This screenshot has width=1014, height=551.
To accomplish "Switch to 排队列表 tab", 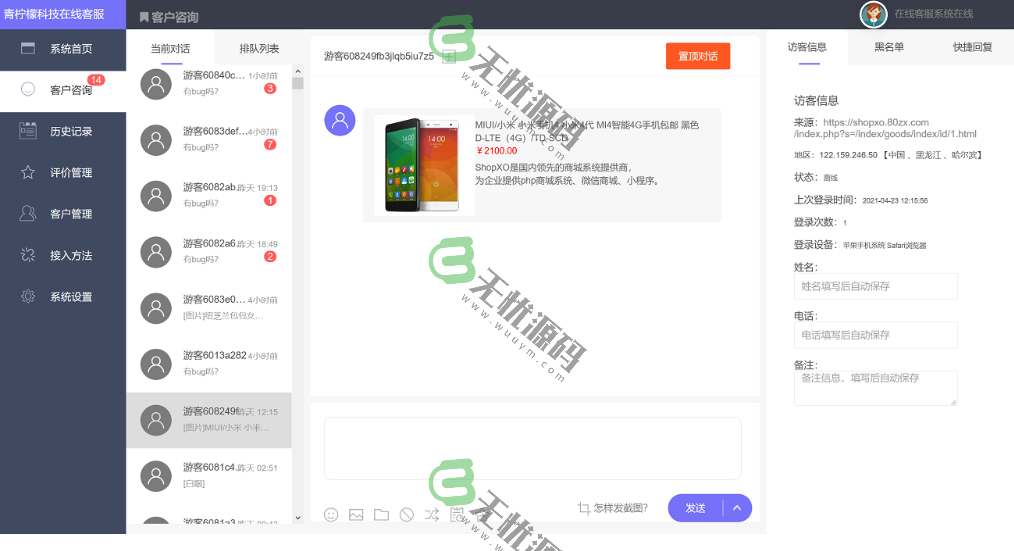I will (x=259, y=49).
